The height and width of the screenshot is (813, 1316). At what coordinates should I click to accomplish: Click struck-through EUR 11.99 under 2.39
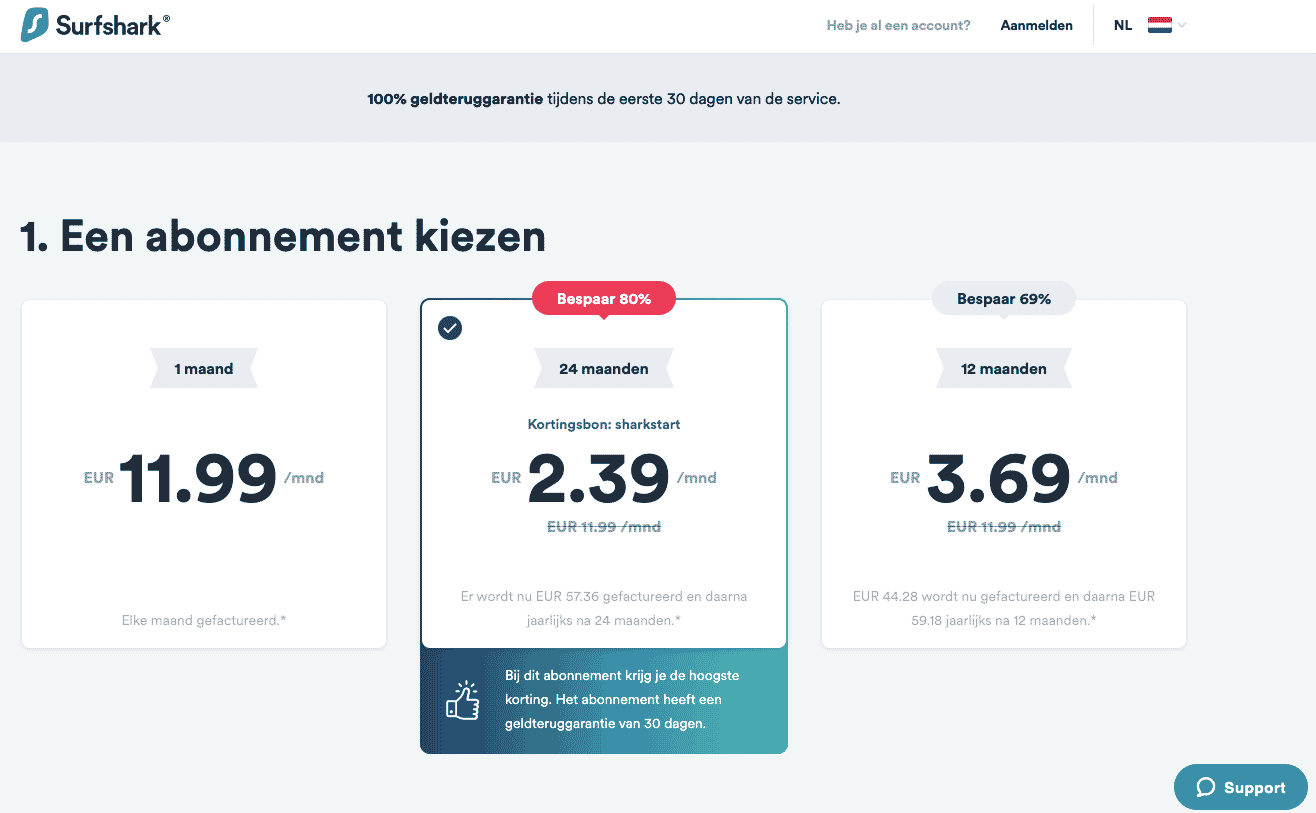(x=604, y=526)
